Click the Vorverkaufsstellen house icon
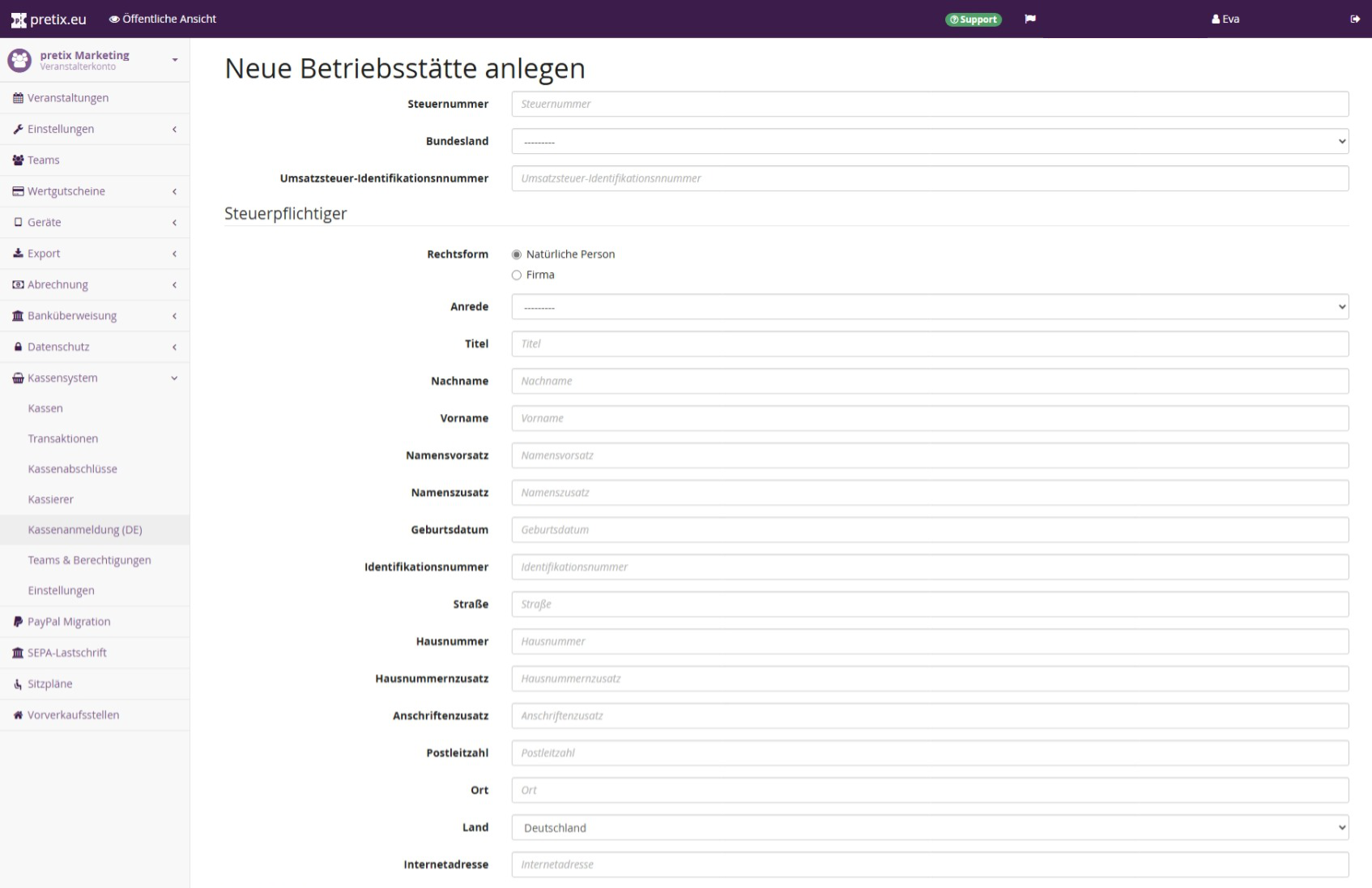The width and height of the screenshot is (1372, 888). (18, 715)
